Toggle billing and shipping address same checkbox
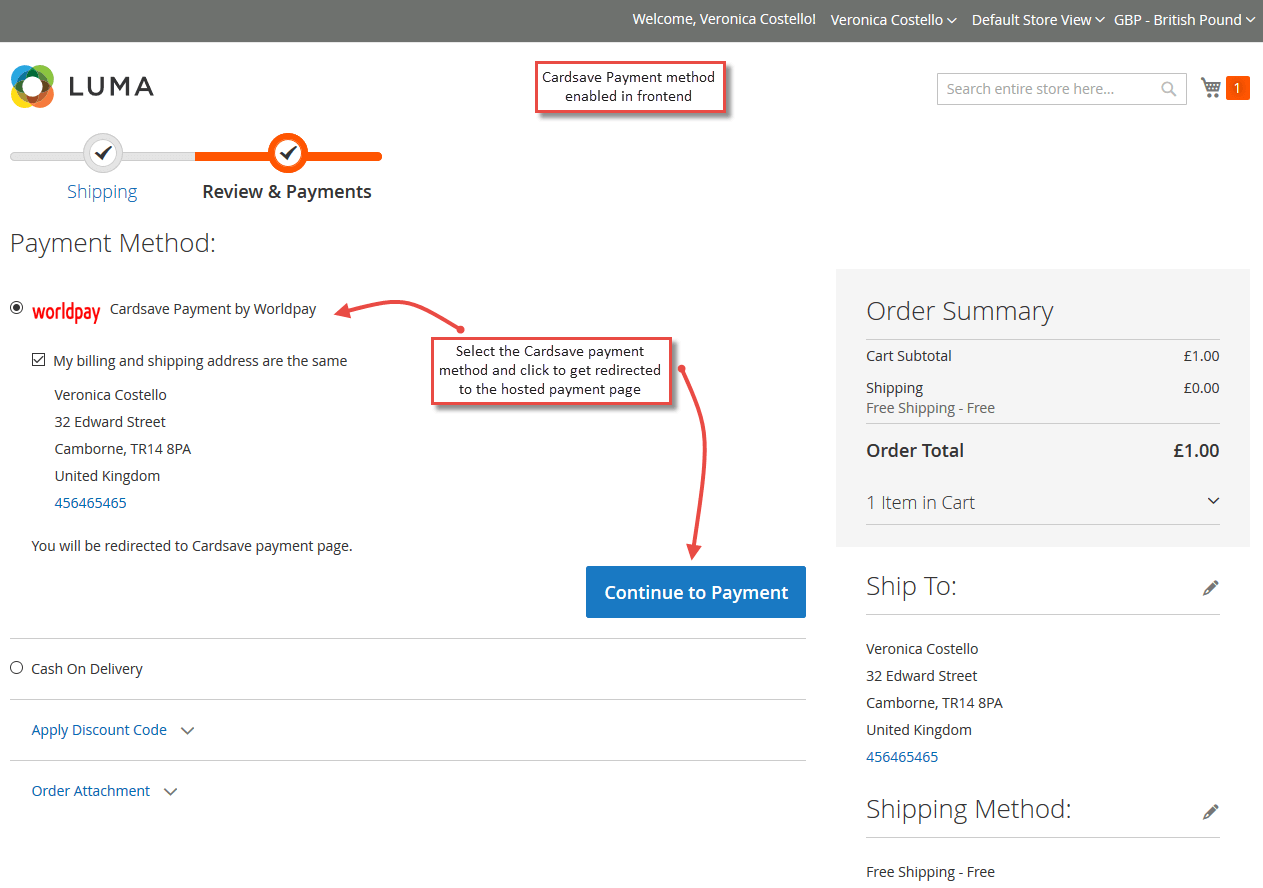1263x888 pixels. [x=39, y=360]
